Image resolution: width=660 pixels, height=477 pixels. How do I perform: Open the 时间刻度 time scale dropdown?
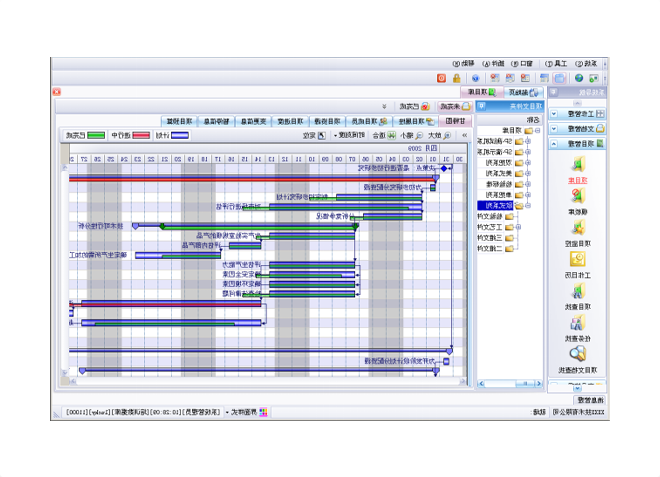point(352,135)
